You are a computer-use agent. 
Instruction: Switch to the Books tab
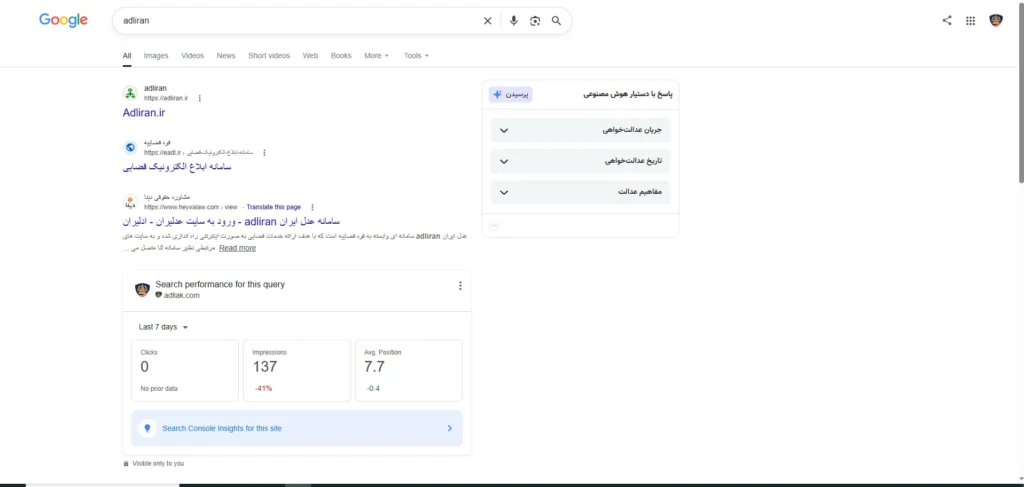pos(341,56)
